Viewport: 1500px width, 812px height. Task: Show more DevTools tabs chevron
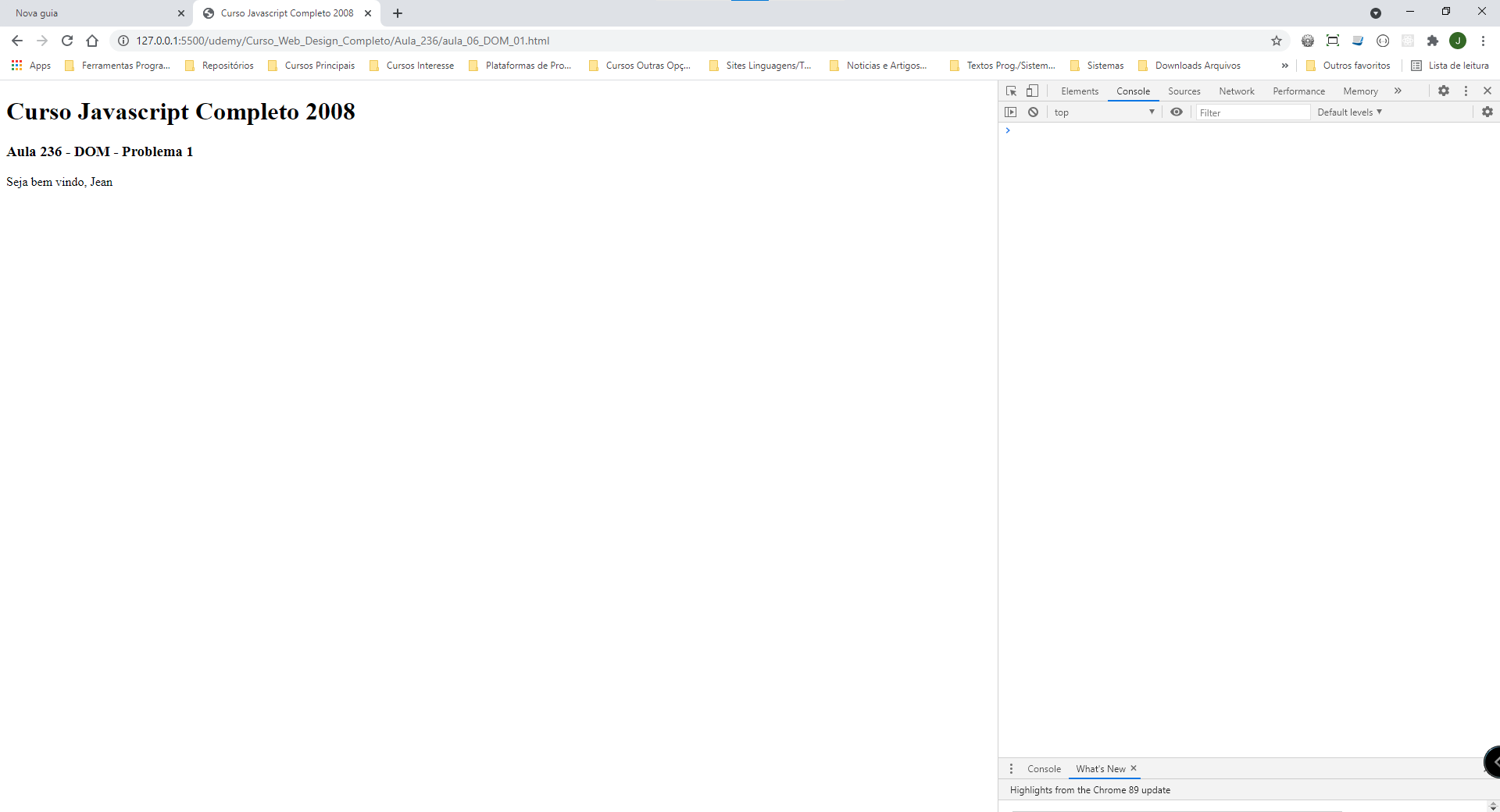click(1398, 91)
